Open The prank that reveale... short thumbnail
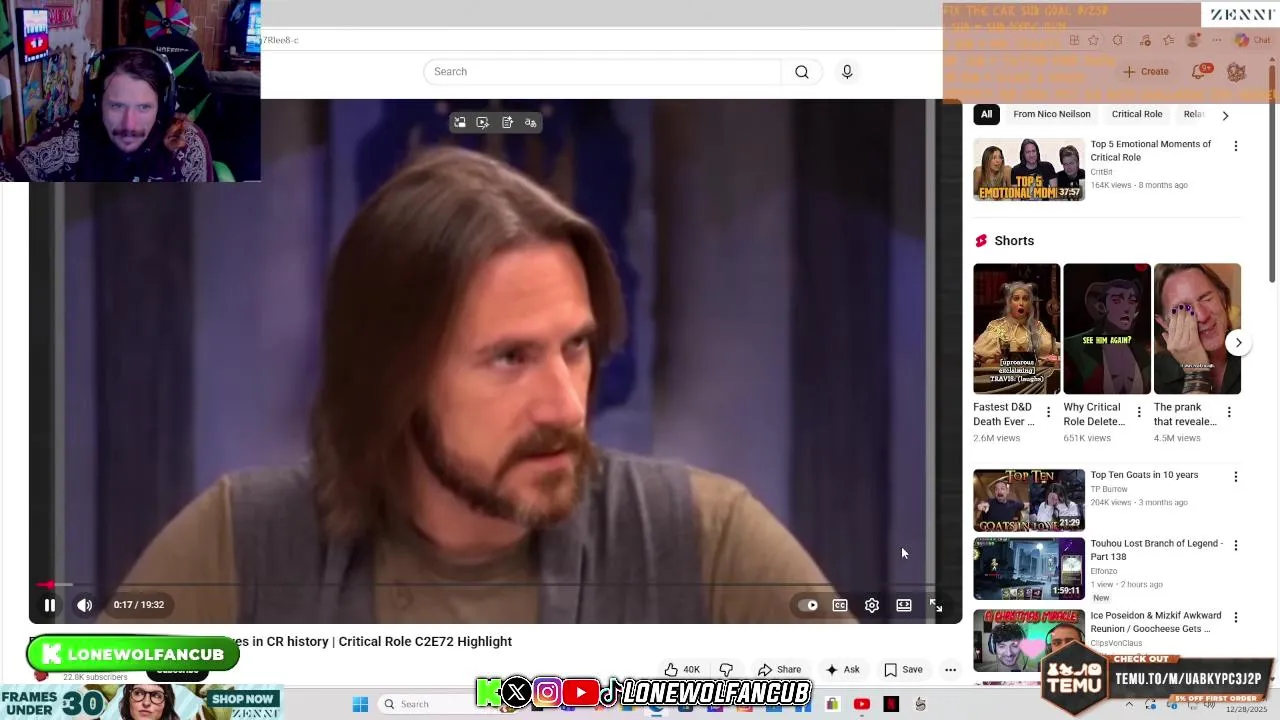Viewport: 1280px width, 720px height. 1197,329
